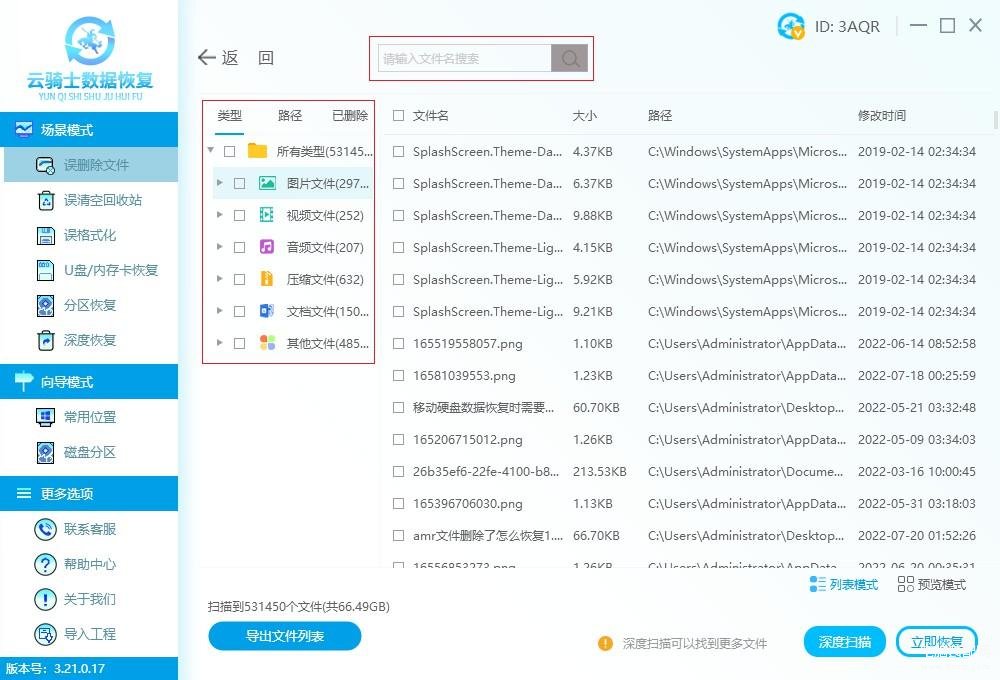Select the 误清空回收站 recycle bin icon
This screenshot has width=1000, height=680.
tap(45, 200)
